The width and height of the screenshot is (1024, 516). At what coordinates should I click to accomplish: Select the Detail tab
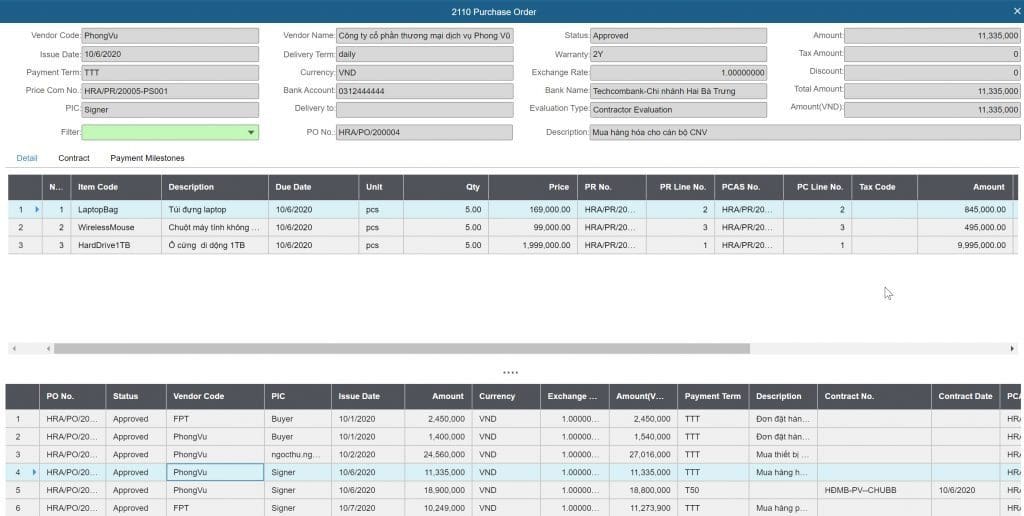pos(27,158)
